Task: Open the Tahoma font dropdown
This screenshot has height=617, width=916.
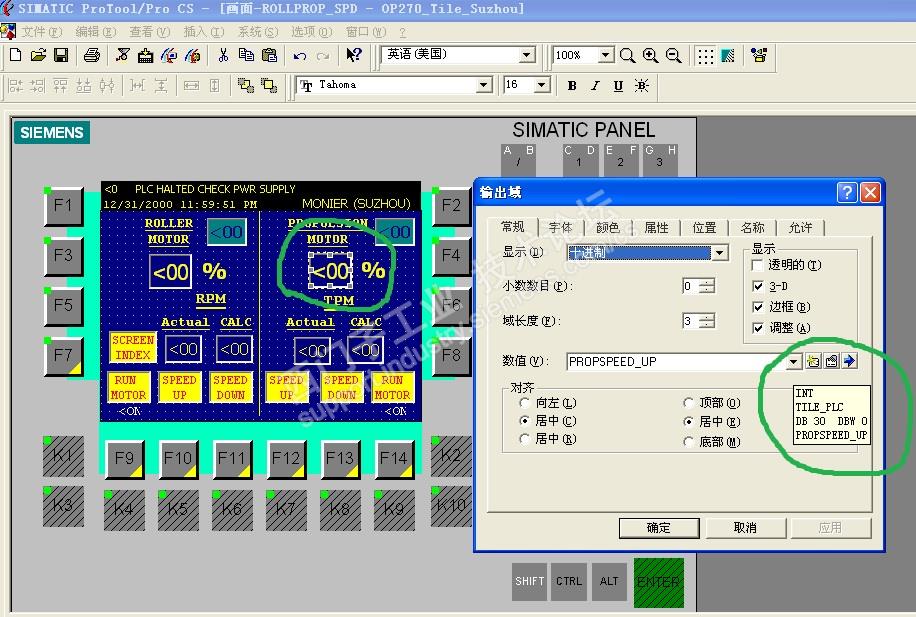Action: [483, 85]
